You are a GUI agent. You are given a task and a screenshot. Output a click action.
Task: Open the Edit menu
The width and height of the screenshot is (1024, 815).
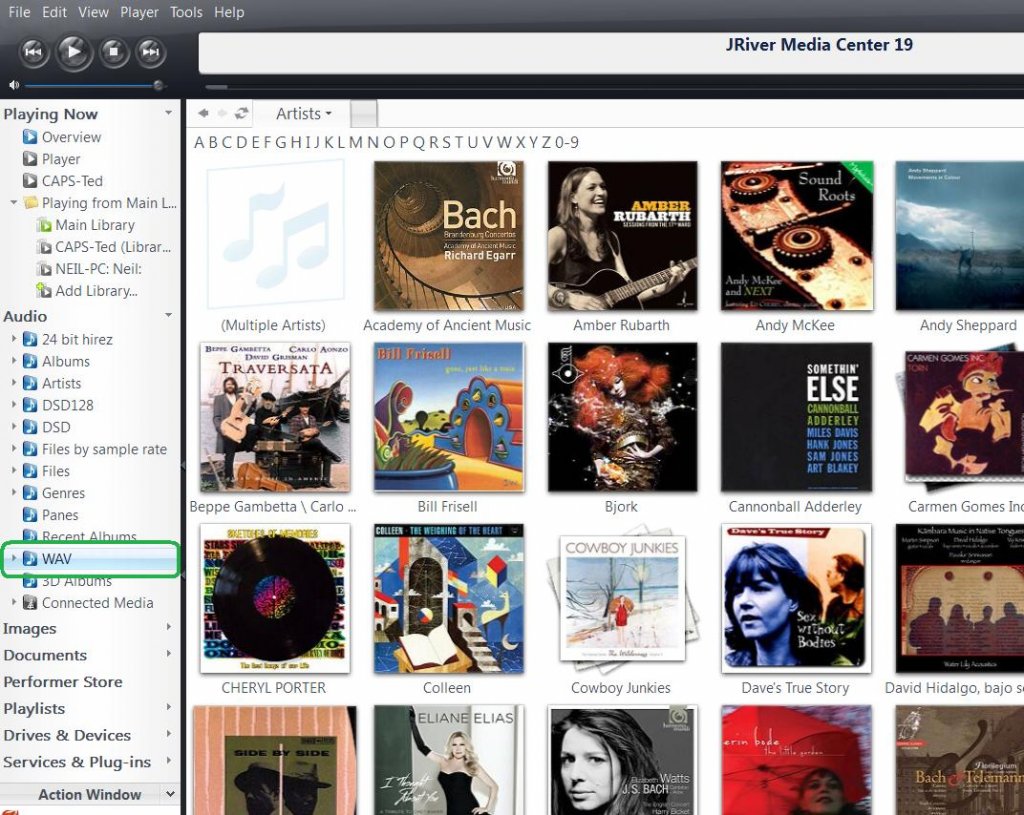click(x=54, y=12)
